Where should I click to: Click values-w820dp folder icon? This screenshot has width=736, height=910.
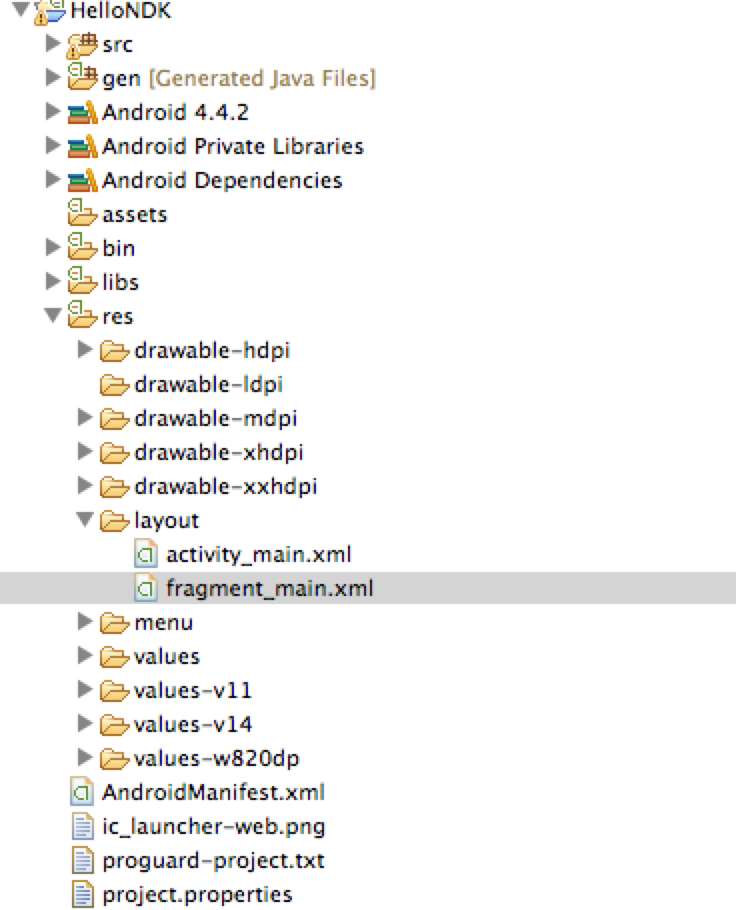point(114,759)
